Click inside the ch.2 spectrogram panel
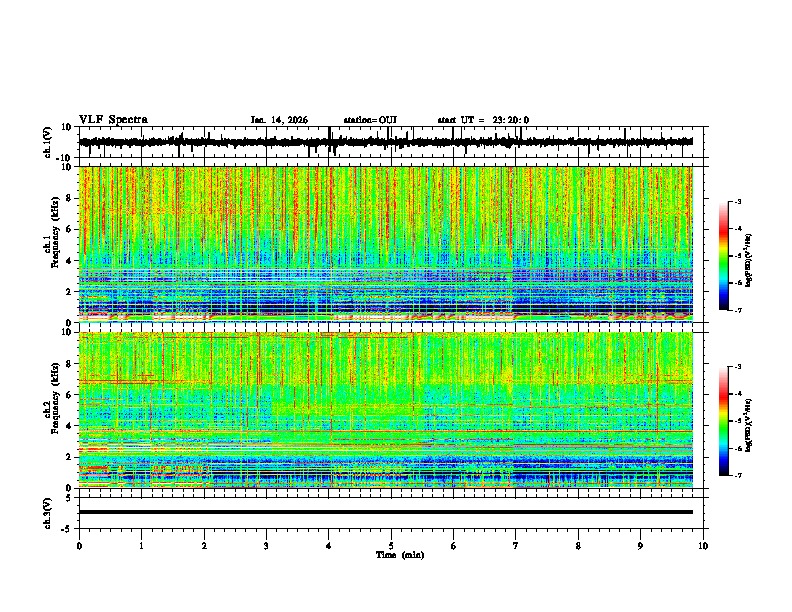The image size is (792, 612). pyautogui.click(x=385, y=410)
